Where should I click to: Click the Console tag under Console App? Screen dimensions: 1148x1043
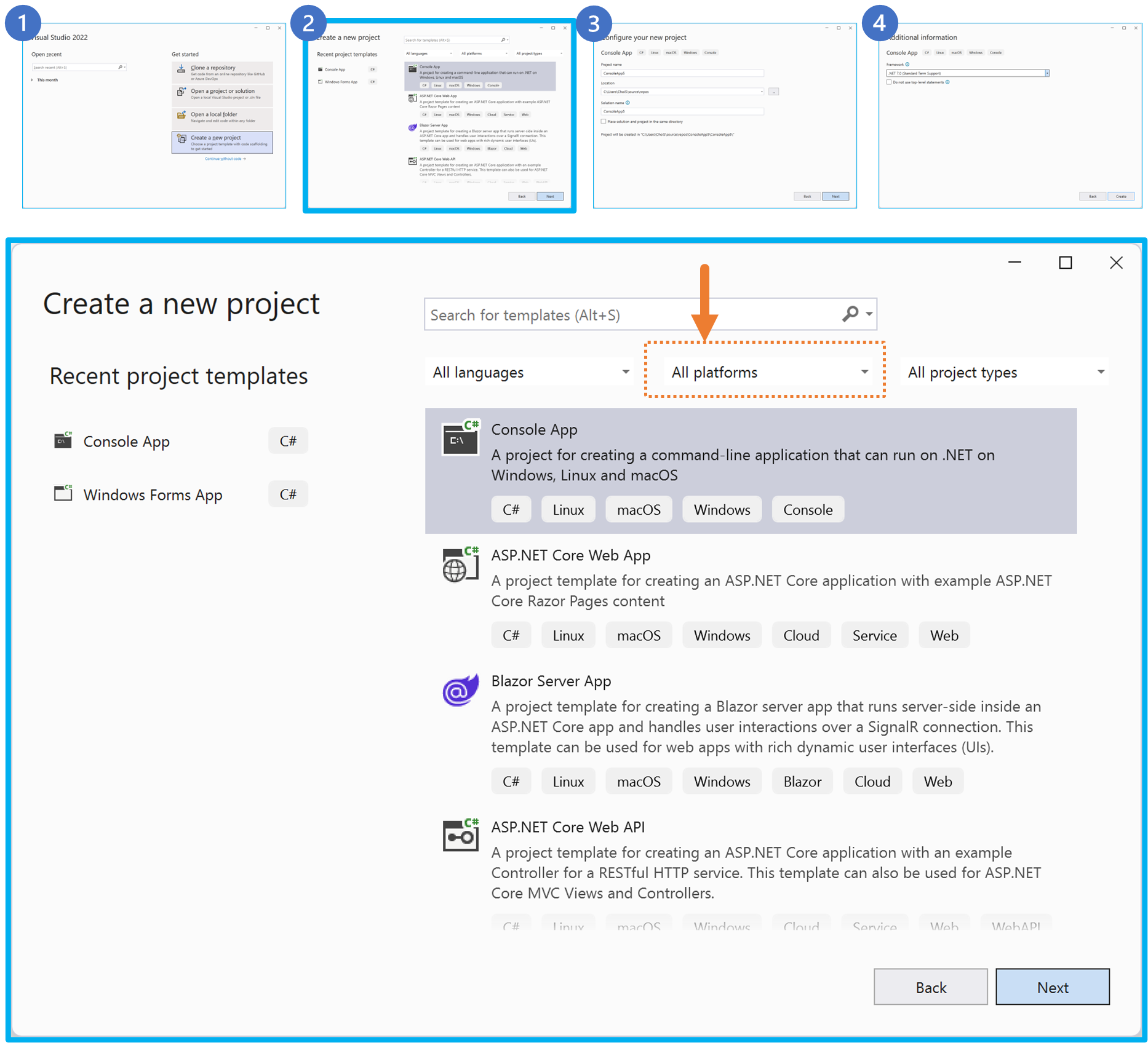[x=807, y=510]
